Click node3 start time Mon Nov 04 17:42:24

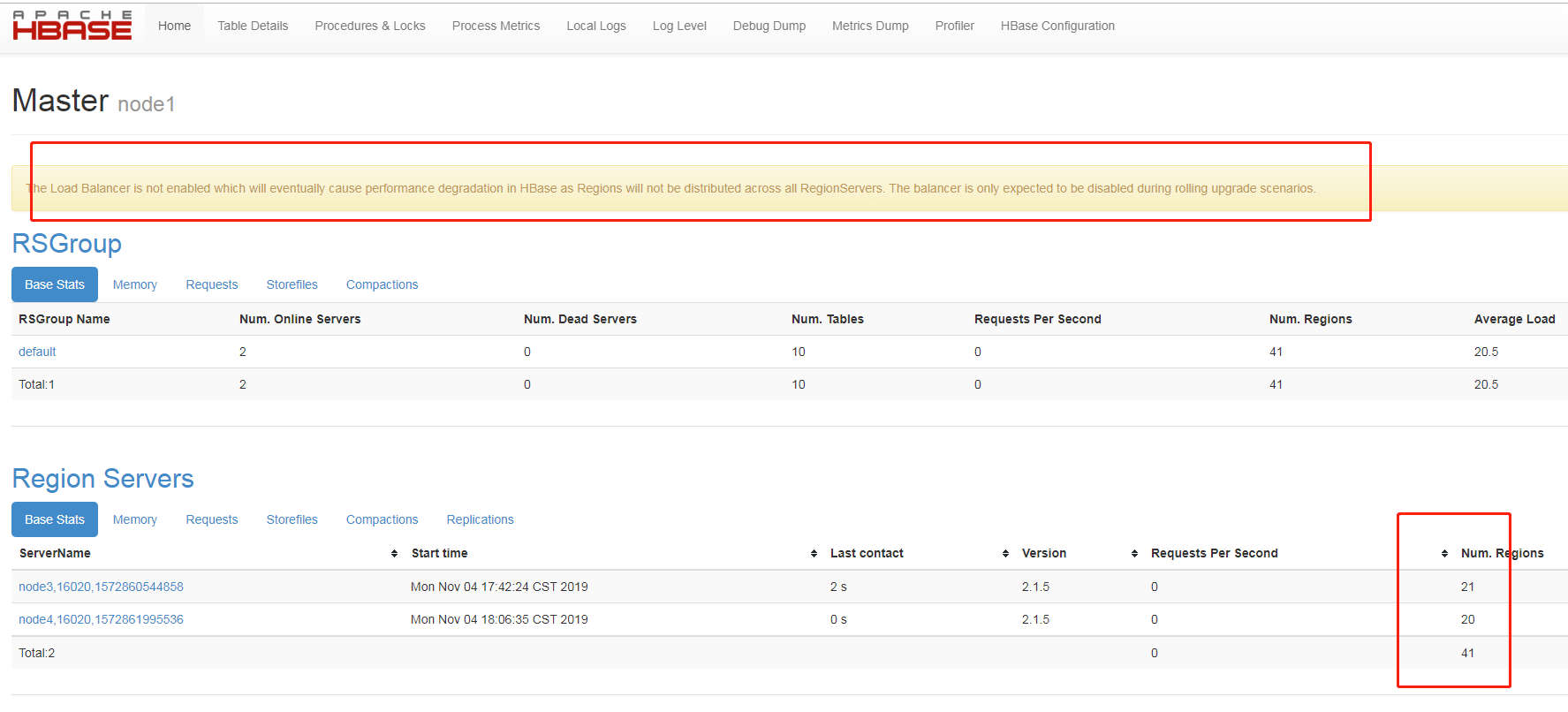pos(499,587)
